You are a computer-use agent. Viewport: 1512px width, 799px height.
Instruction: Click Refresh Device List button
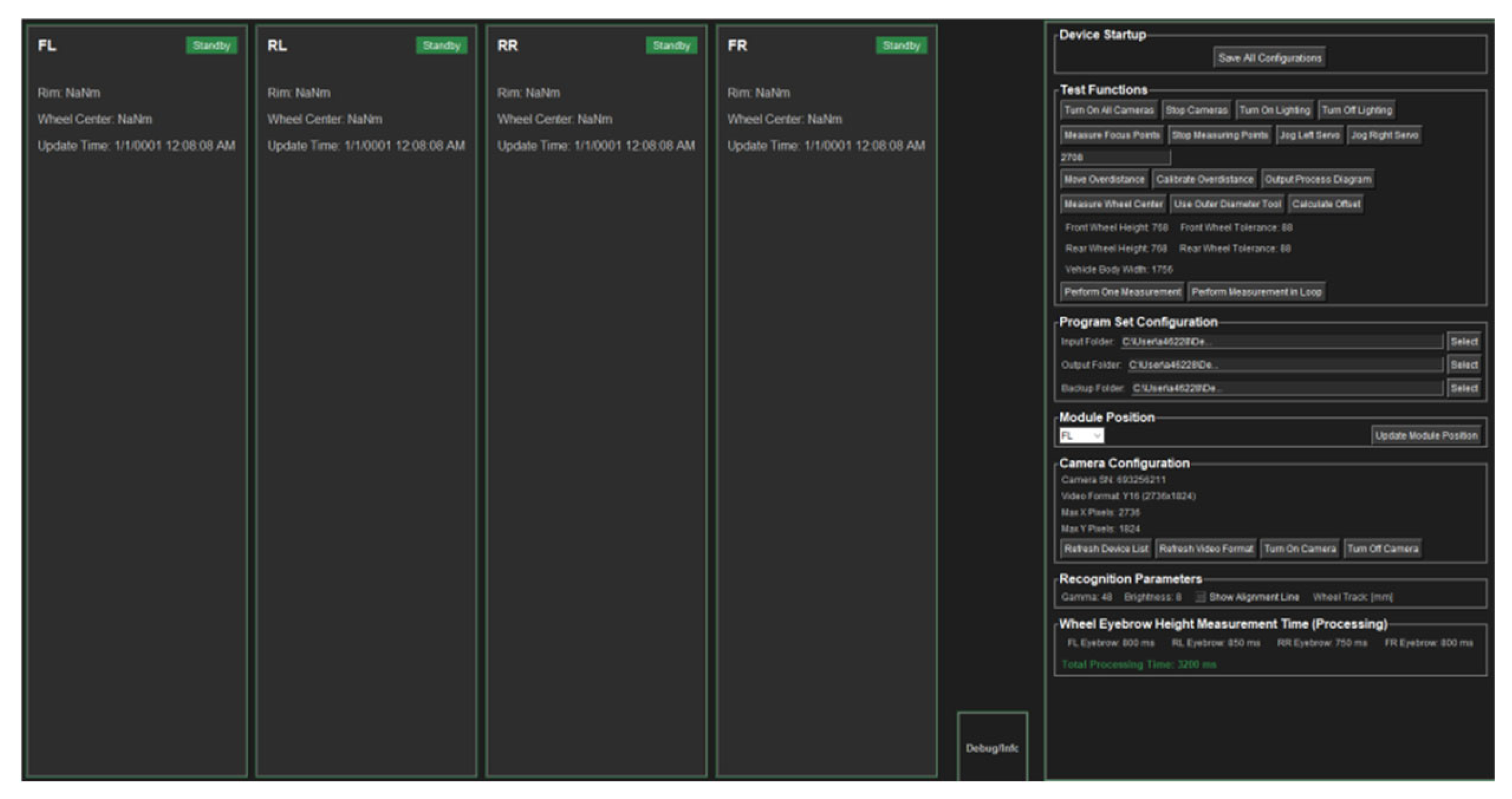1106,549
